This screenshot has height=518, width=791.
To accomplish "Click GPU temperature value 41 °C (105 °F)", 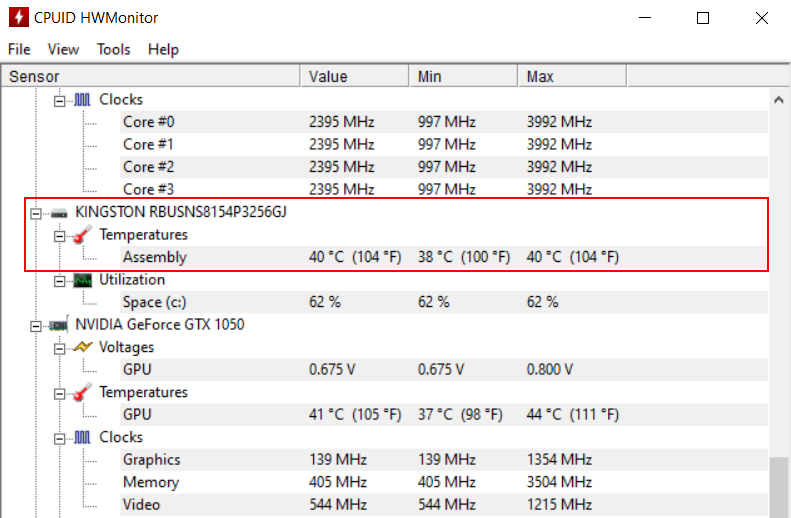I will pyautogui.click(x=355, y=415).
